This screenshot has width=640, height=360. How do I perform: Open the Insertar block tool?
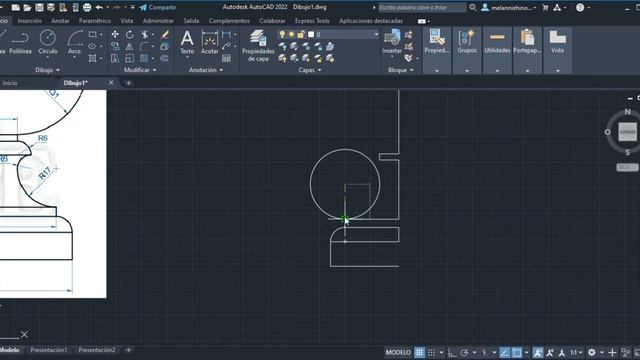[x=392, y=42]
